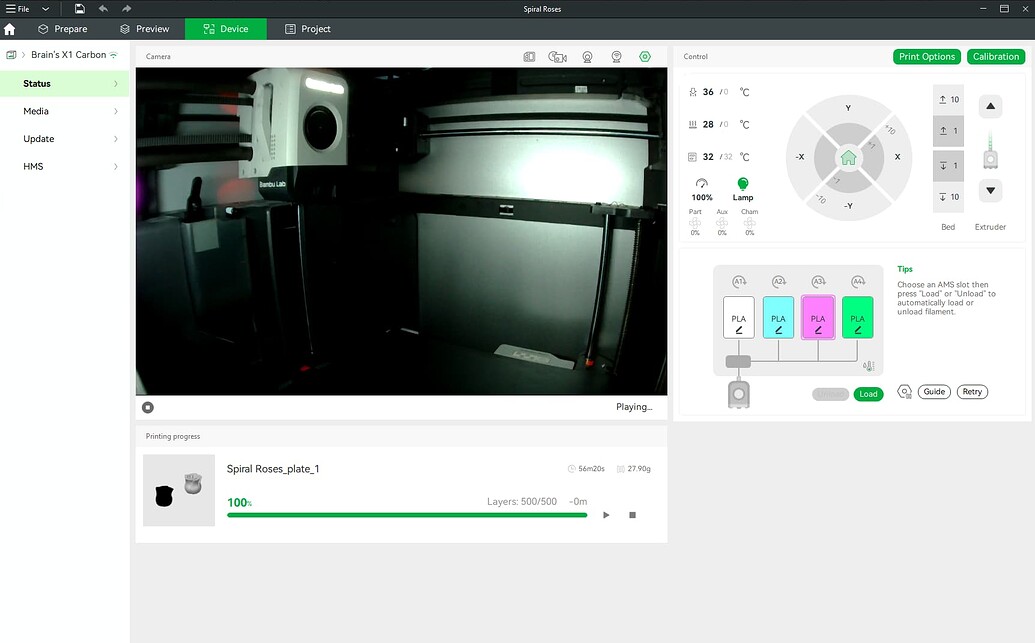
Task: Click the green Load button
Action: click(868, 394)
